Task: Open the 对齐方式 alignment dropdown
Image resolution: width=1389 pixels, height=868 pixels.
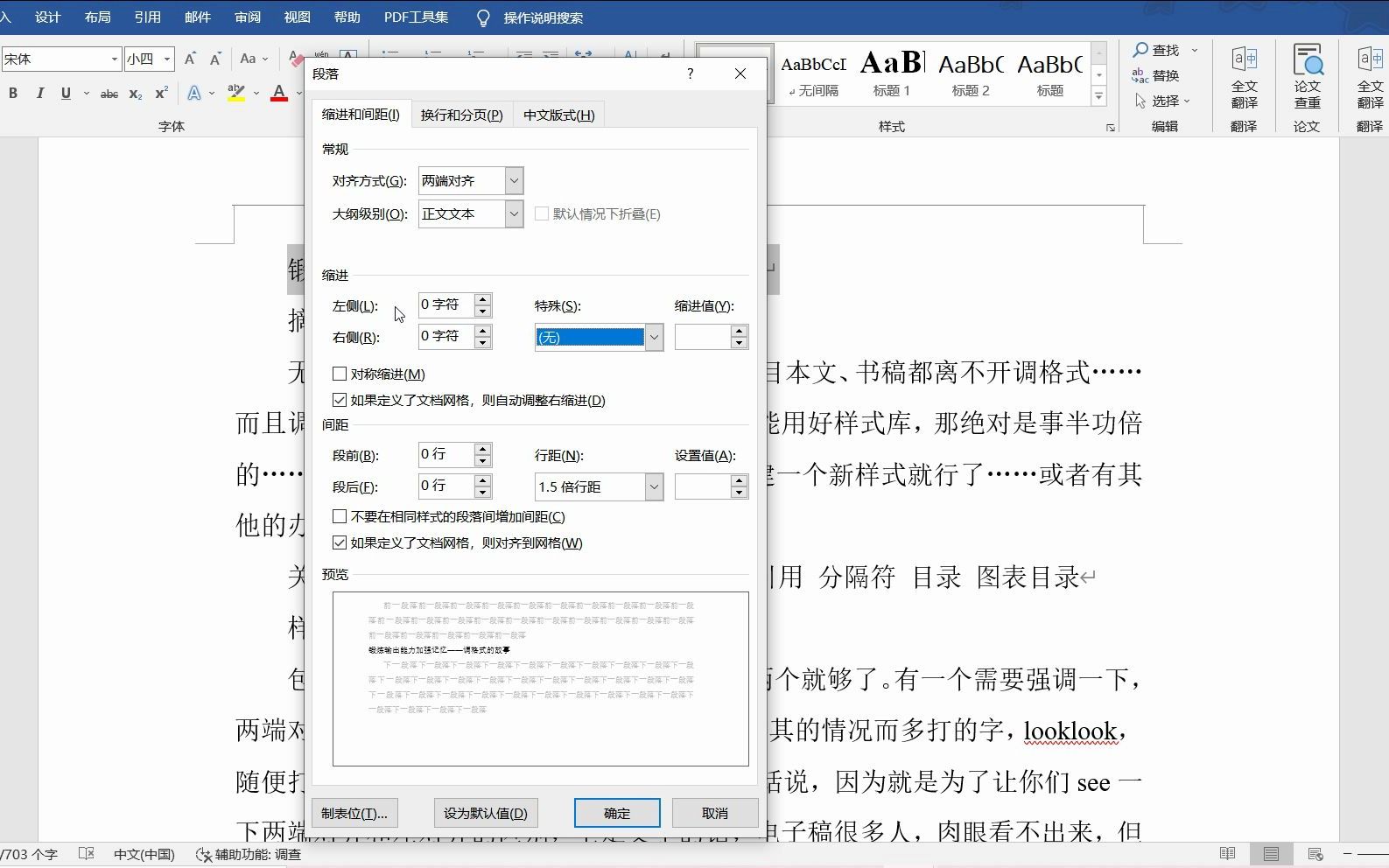Action: coord(514,181)
